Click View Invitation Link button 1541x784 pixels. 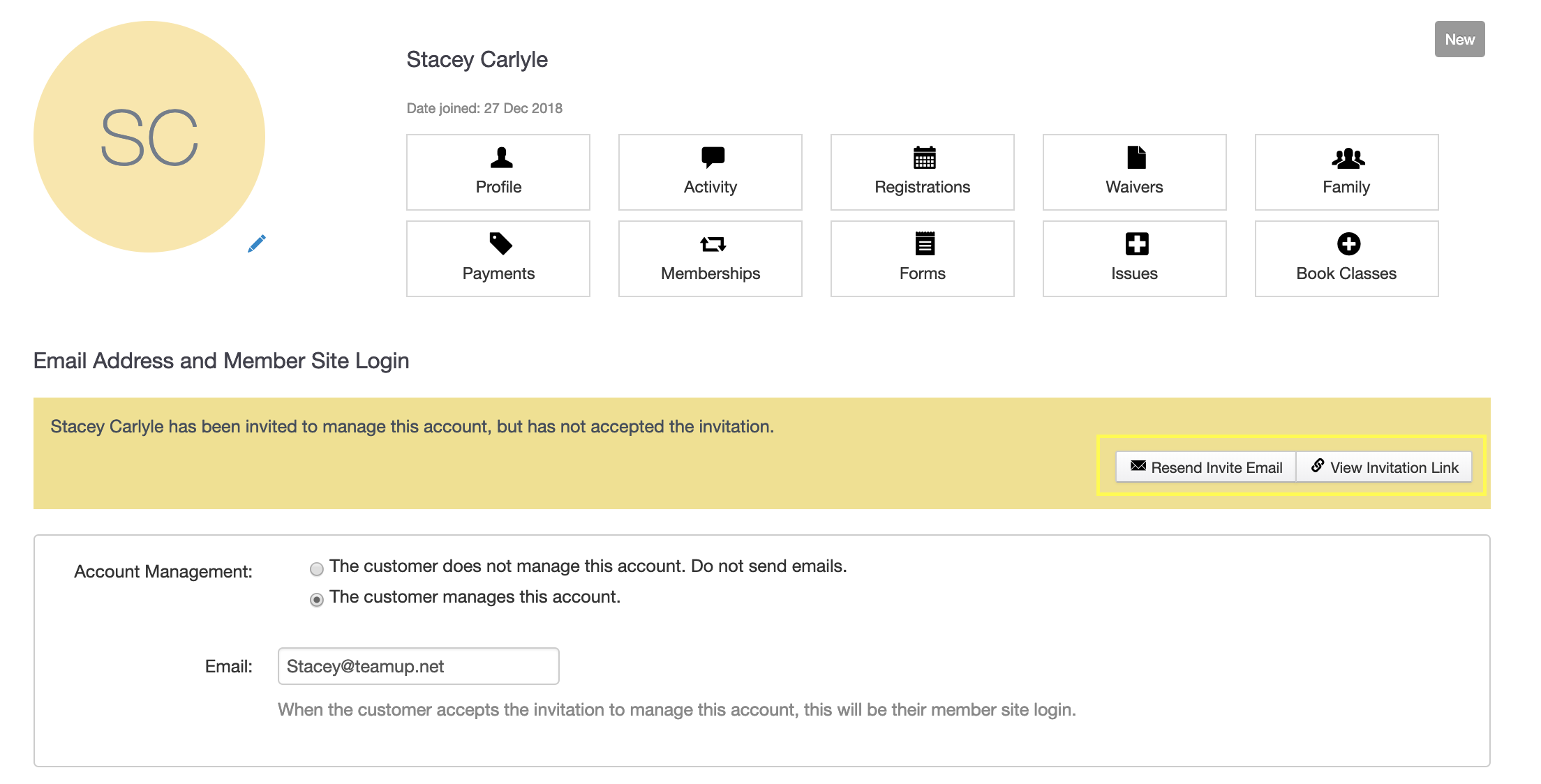click(1385, 467)
